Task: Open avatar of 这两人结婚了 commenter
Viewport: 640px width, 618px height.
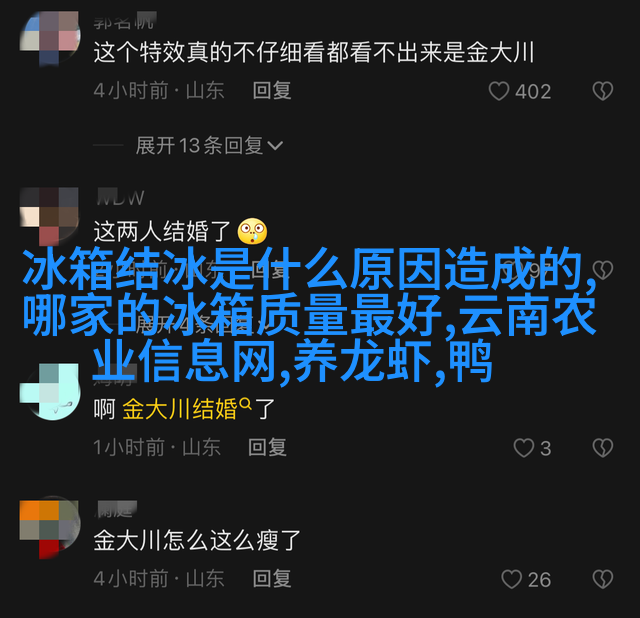Action: (x=50, y=216)
